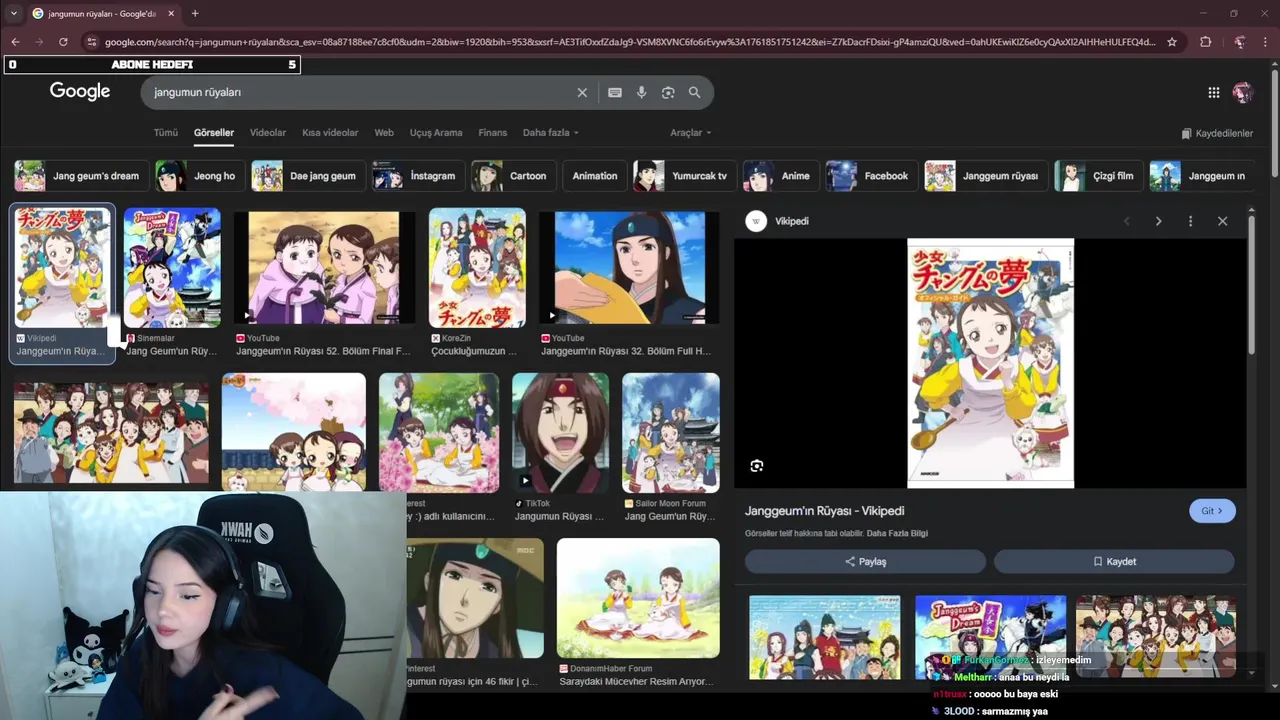Open preview panel three-dot options
The width and height of the screenshot is (1280, 720).
[1190, 221]
